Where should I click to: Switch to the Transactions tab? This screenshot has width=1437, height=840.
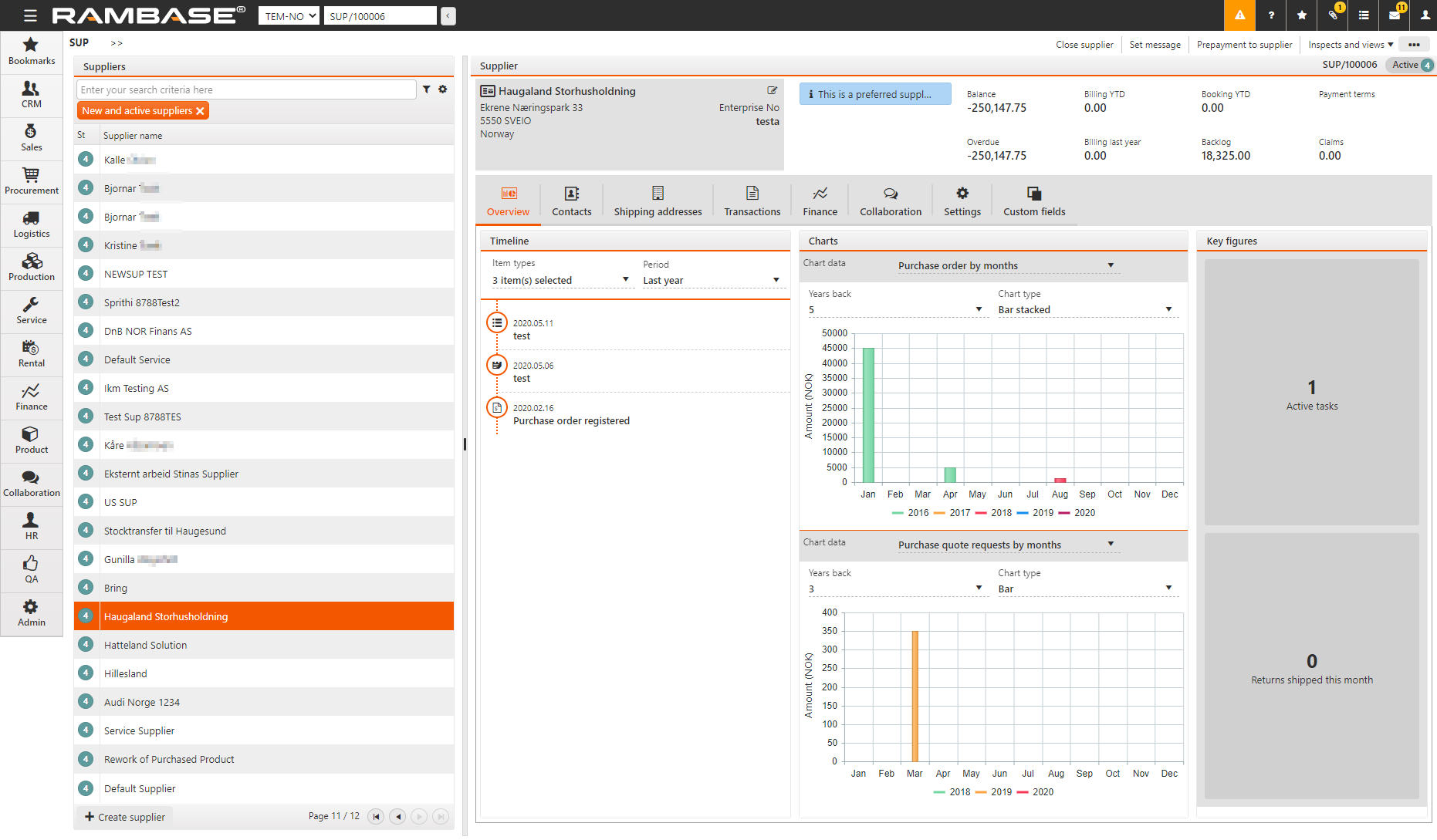click(x=752, y=202)
